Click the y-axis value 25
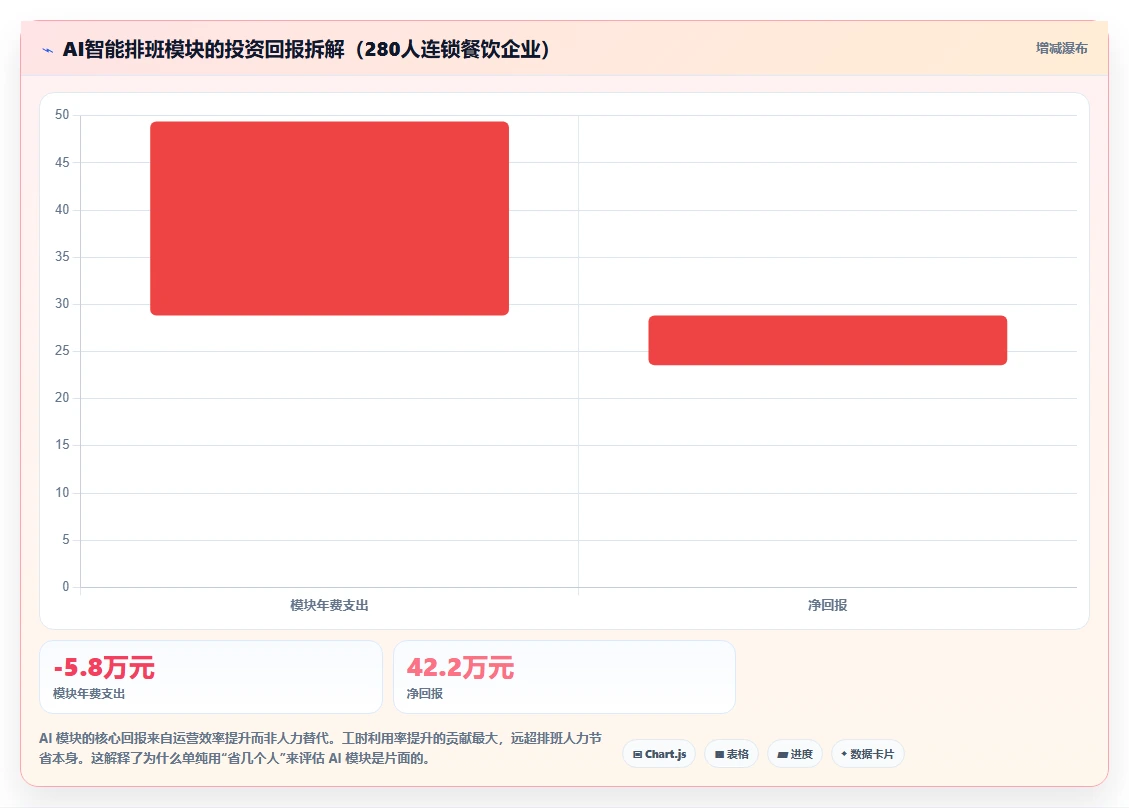 (62, 351)
